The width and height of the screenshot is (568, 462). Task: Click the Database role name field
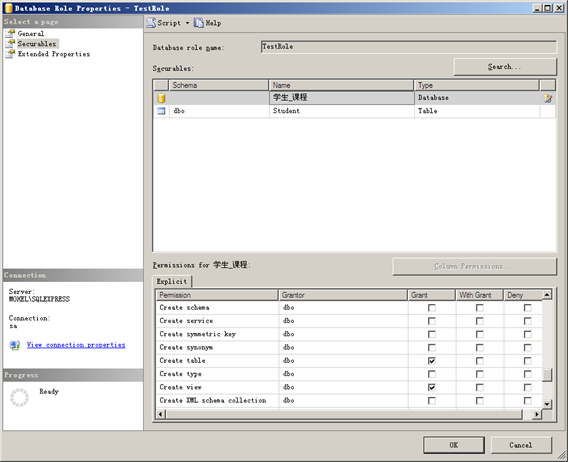(x=408, y=47)
